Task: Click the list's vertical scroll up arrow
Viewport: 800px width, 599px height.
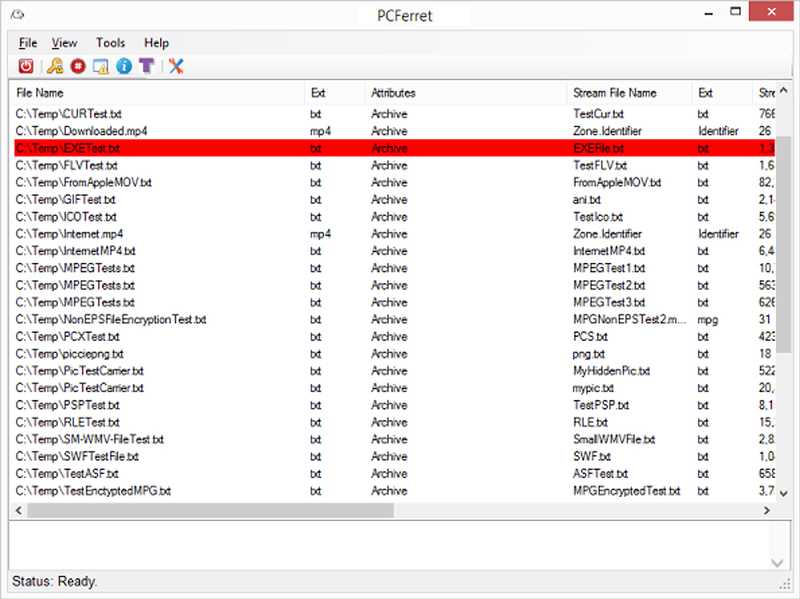Action: pos(784,91)
